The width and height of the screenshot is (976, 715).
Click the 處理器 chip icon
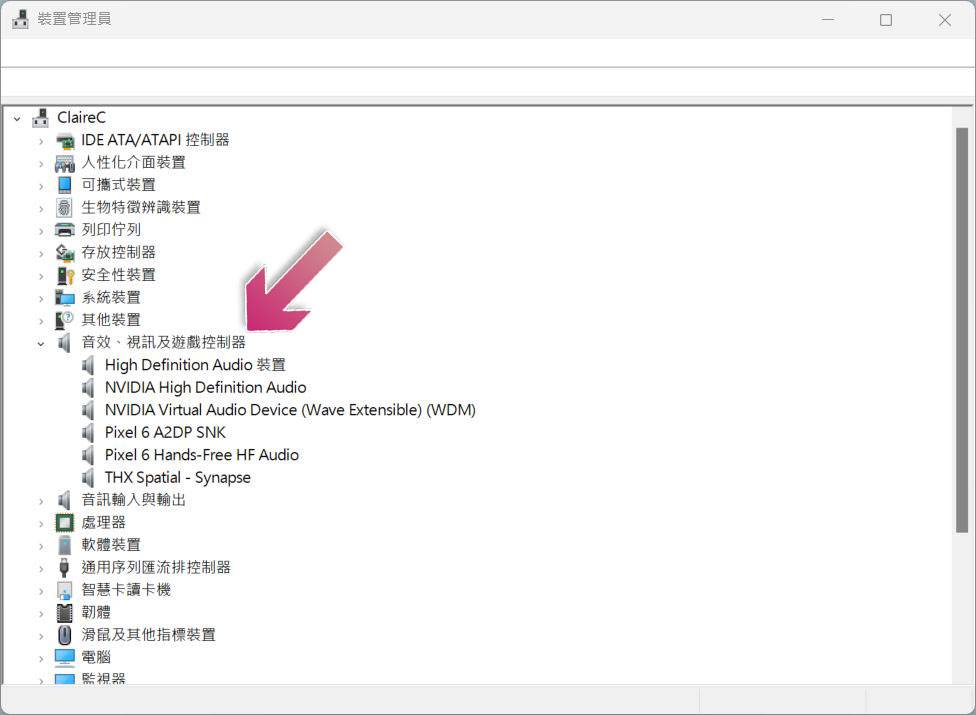tap(65, 522)
